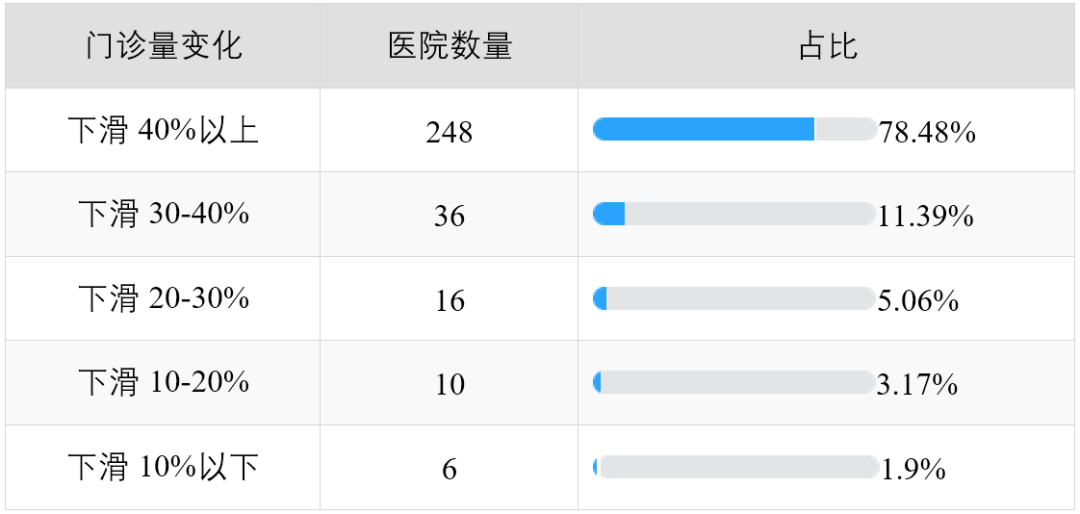
Task: Select the 下滑 30-40% row label
Action: coord(163,215)
